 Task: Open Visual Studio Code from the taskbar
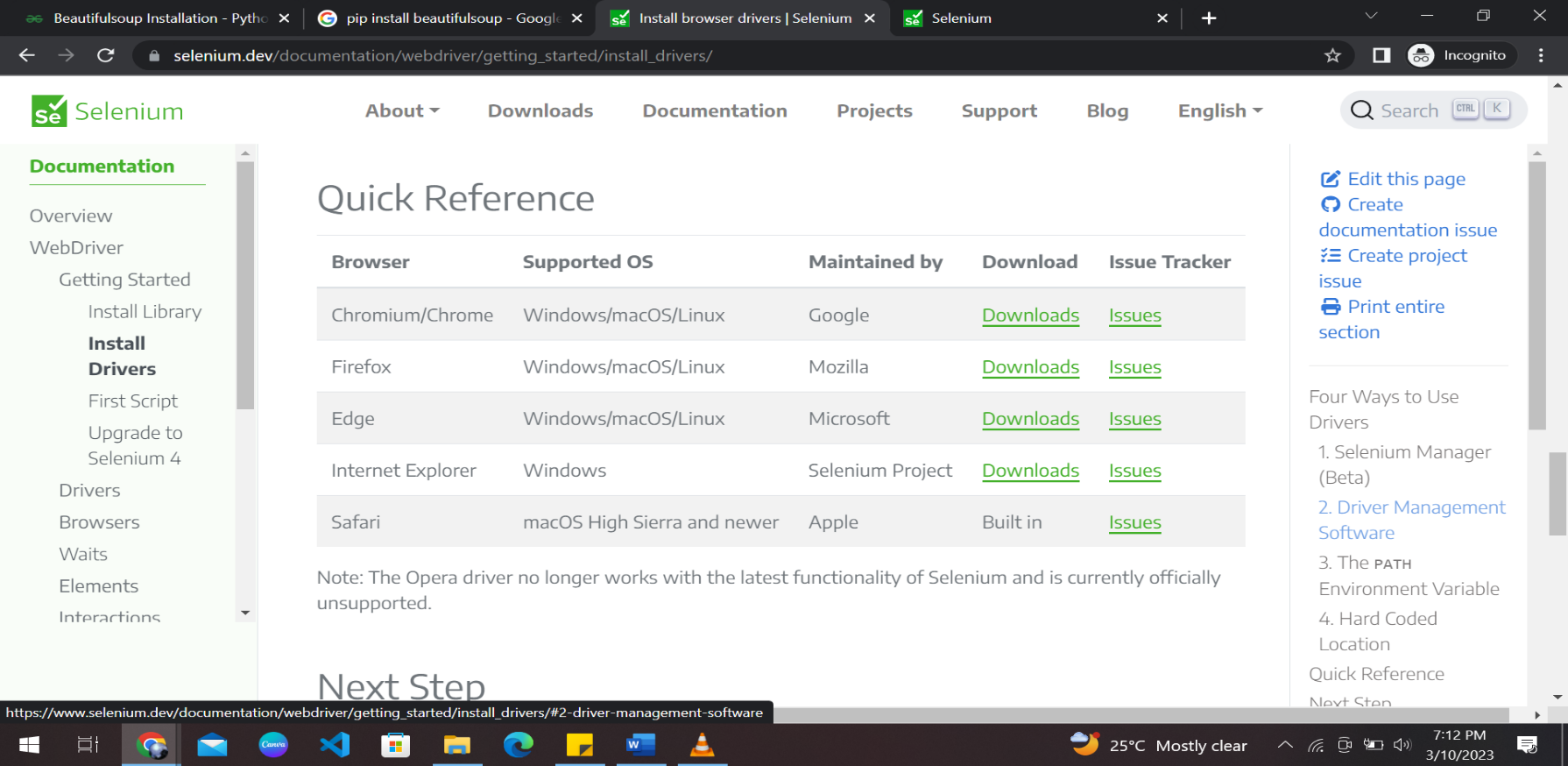[x=335, y=745]
